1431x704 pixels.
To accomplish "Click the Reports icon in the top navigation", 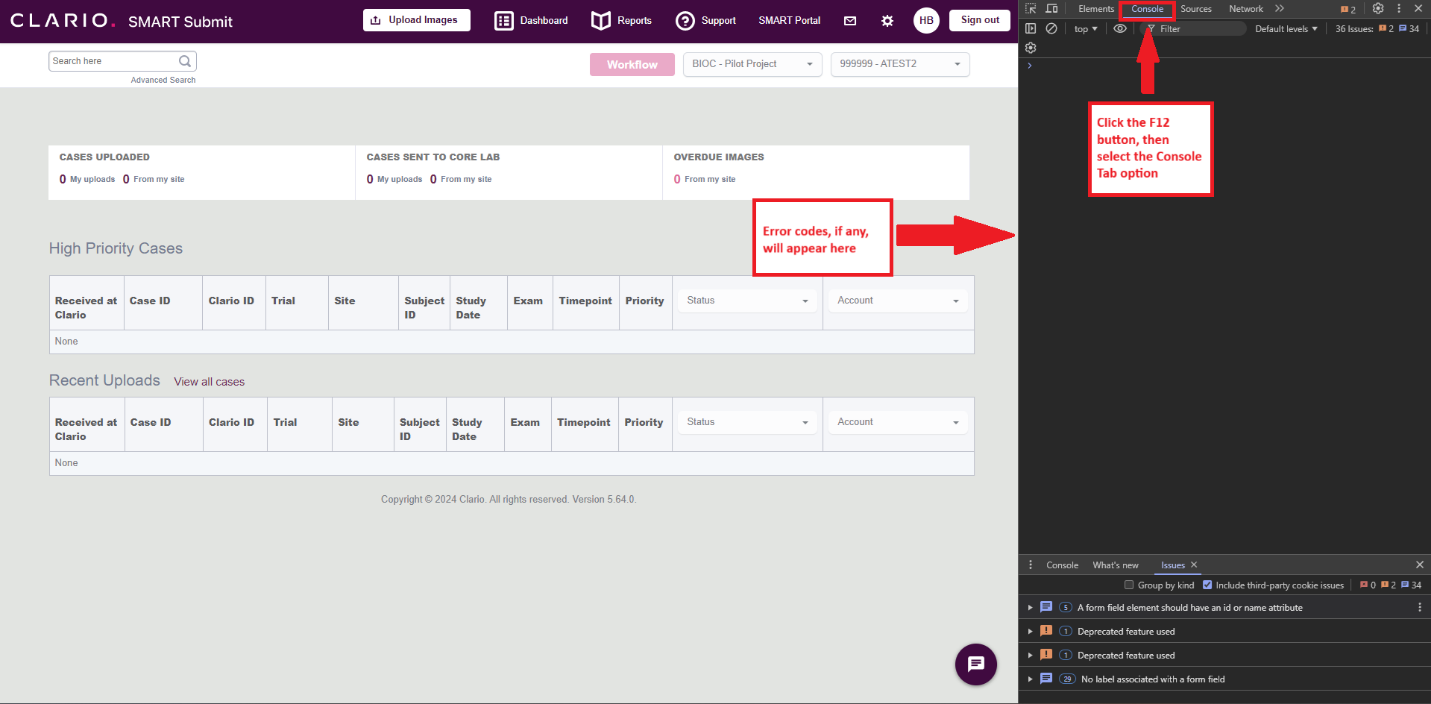I will (x=600, y=19).
